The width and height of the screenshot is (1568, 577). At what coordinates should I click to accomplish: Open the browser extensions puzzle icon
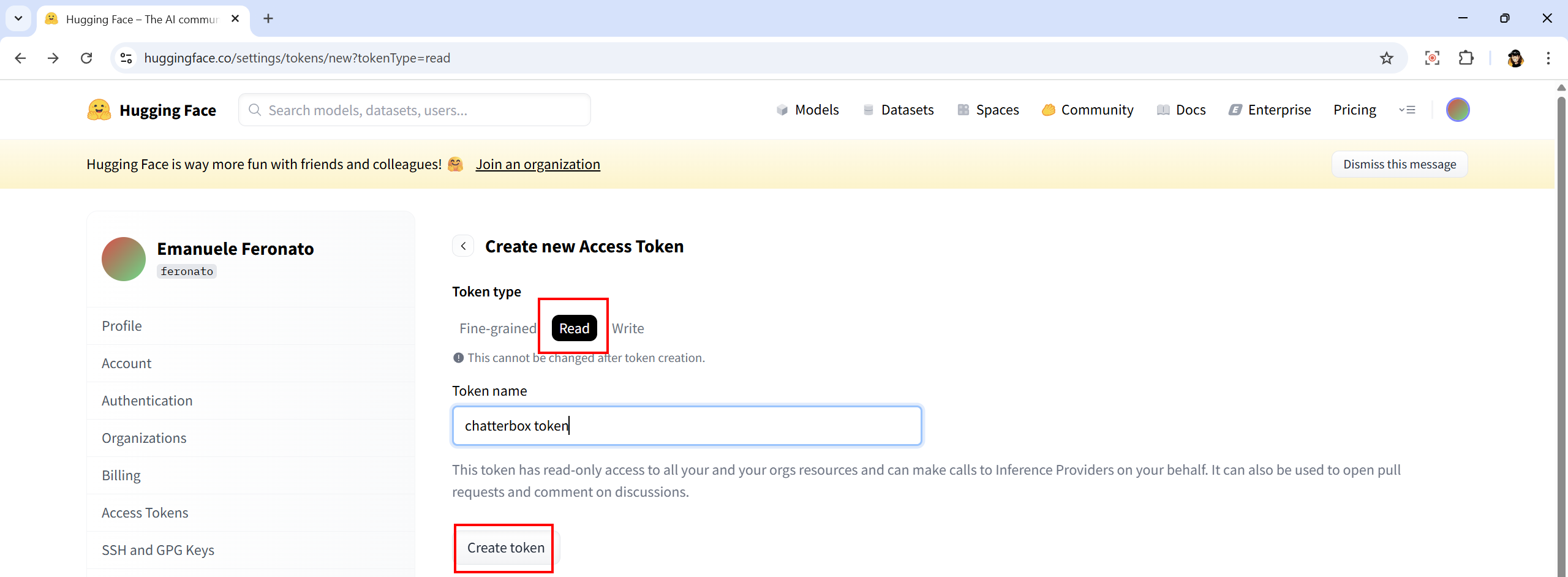pyautogui.click(x=1466, y=58)
